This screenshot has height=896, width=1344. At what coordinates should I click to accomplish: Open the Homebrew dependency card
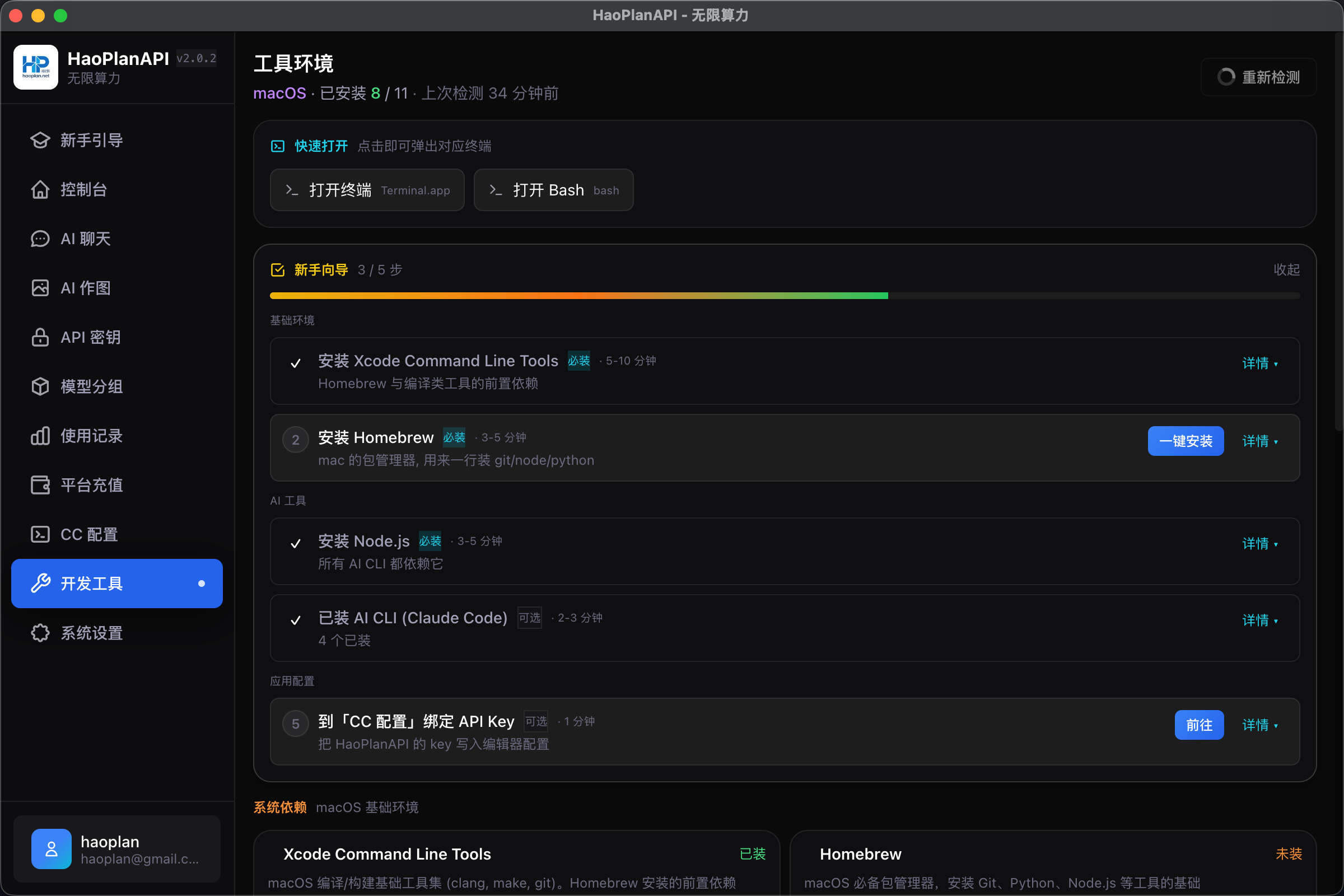[x=1053, y=863]
